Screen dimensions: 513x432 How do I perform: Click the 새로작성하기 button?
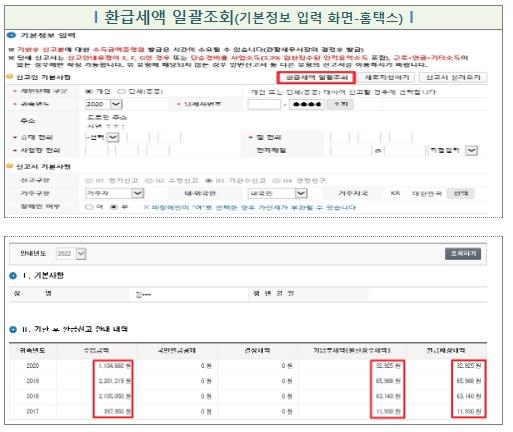pos(387,77)
